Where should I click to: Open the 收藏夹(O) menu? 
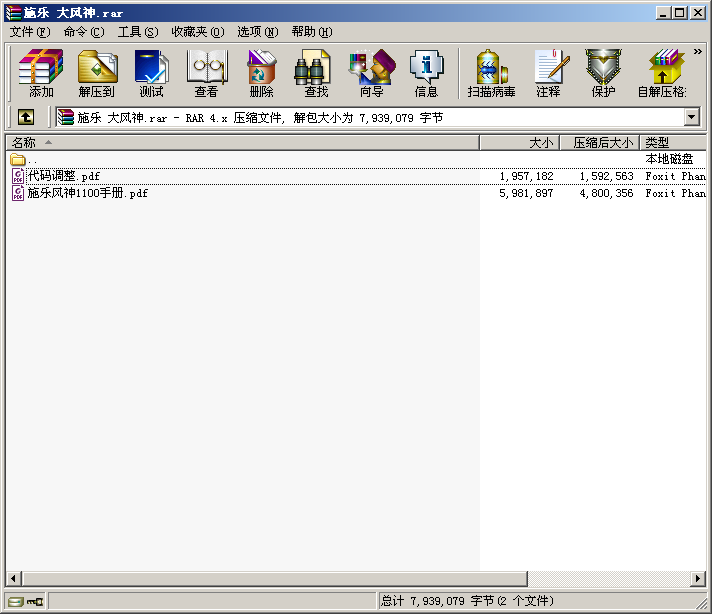[x=198, y=32]
